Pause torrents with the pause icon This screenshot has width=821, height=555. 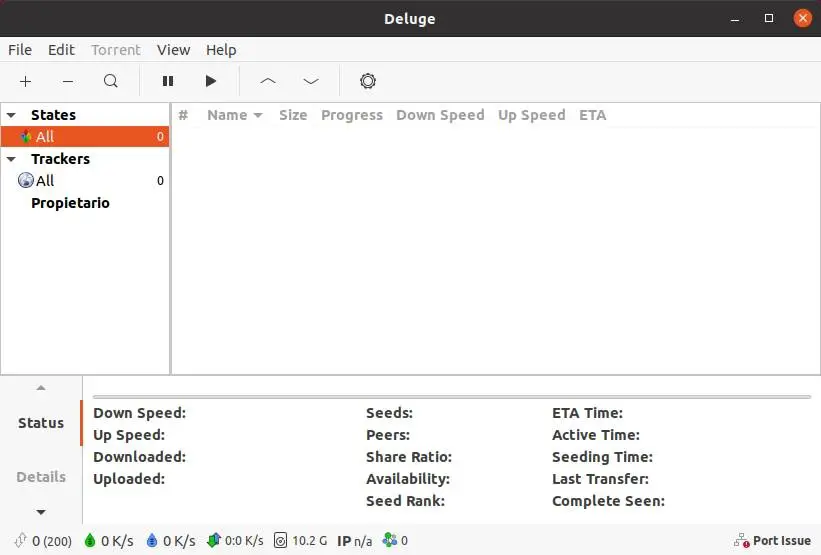(x=168, y=81)
